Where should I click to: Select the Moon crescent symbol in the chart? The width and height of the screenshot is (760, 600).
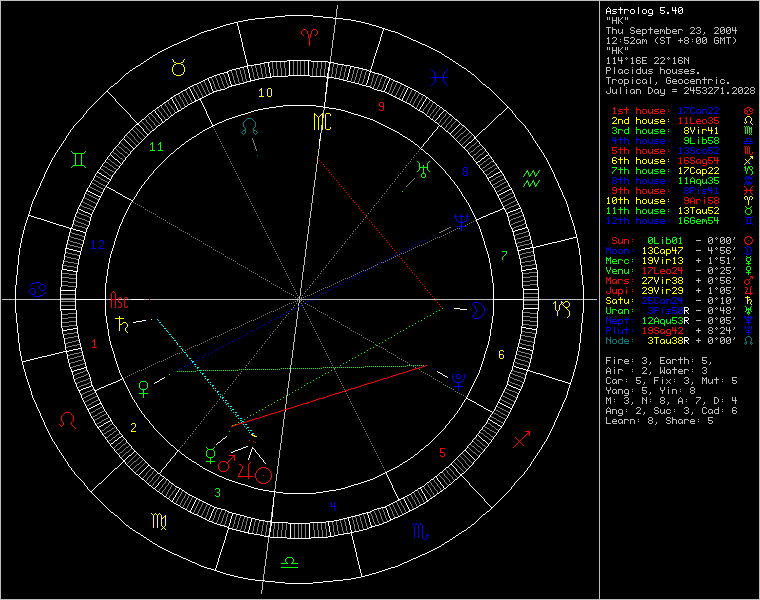(478, 310)
